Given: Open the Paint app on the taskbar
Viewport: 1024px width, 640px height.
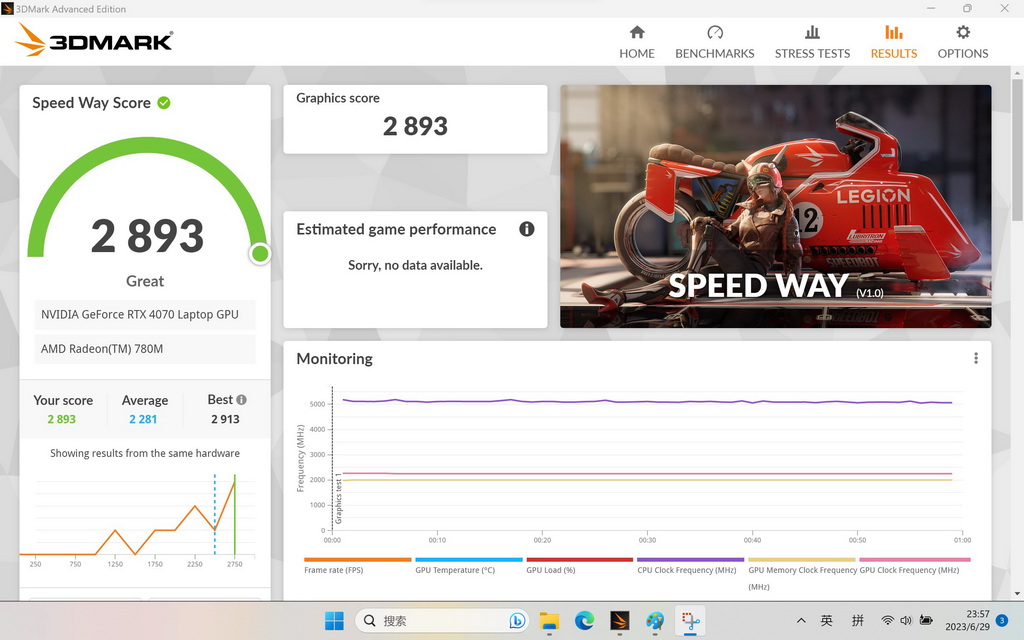Looking at the screenshot, I should tap(655, 620).
